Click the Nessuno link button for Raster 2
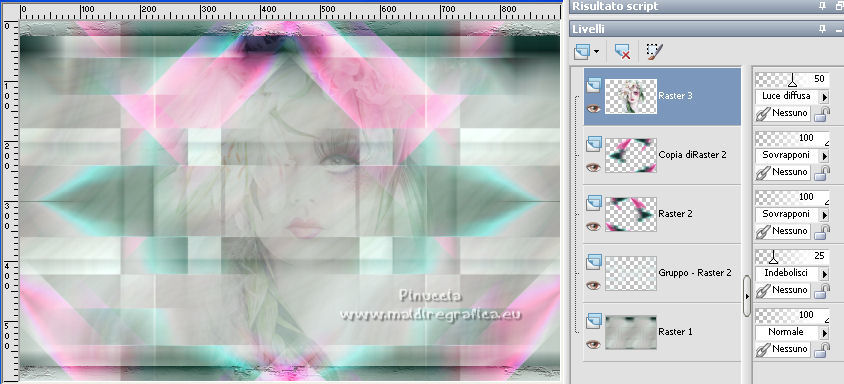The height and width of the screenshot is (384, 844). pos(783,231)
